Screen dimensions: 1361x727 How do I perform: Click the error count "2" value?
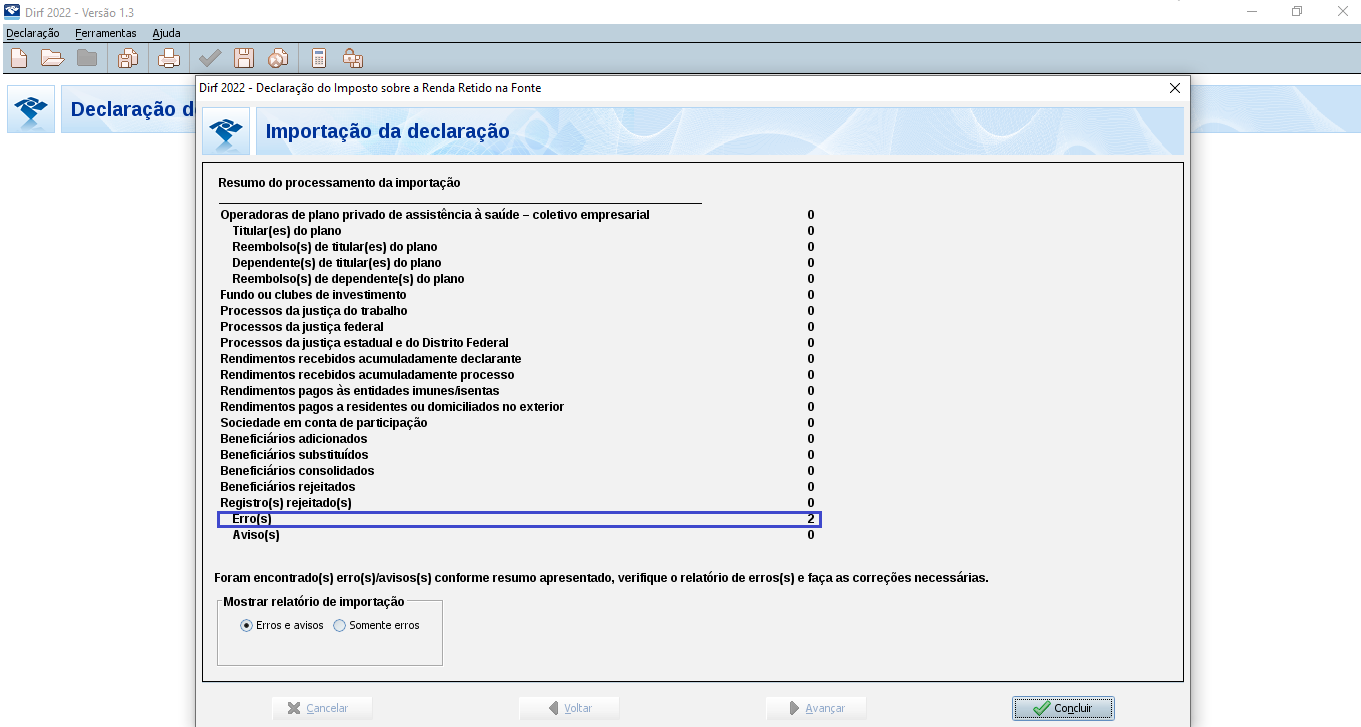(x=811, y=519)
